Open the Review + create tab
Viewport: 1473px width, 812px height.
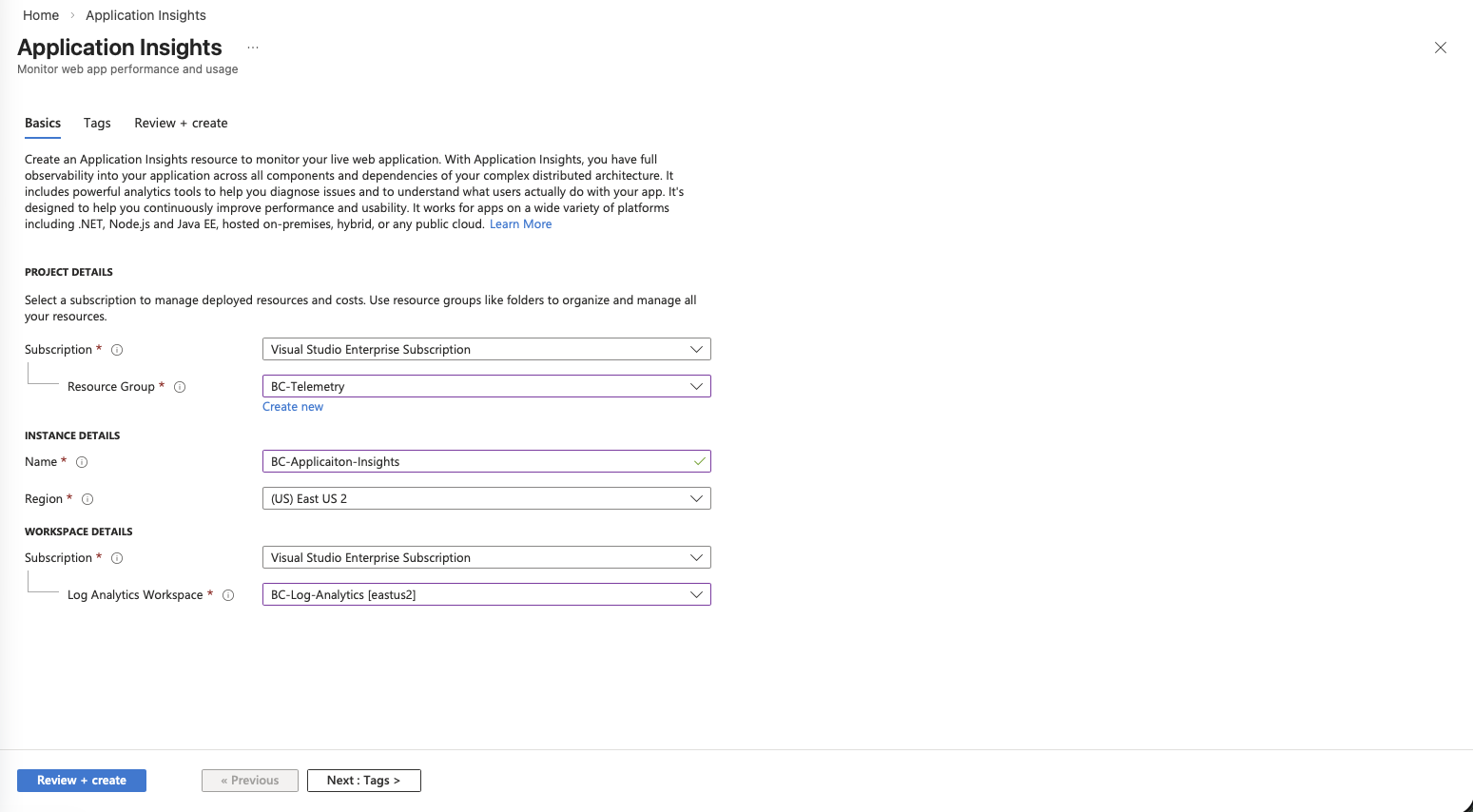click(x=181, y=123)
